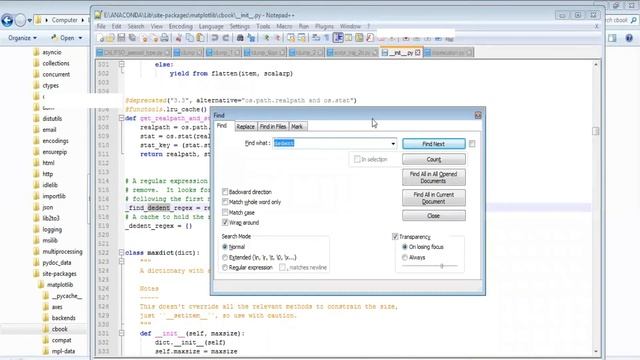Screen dimensions: 640x360
Task: Click the Count button
Action: (x=433, y=159)
